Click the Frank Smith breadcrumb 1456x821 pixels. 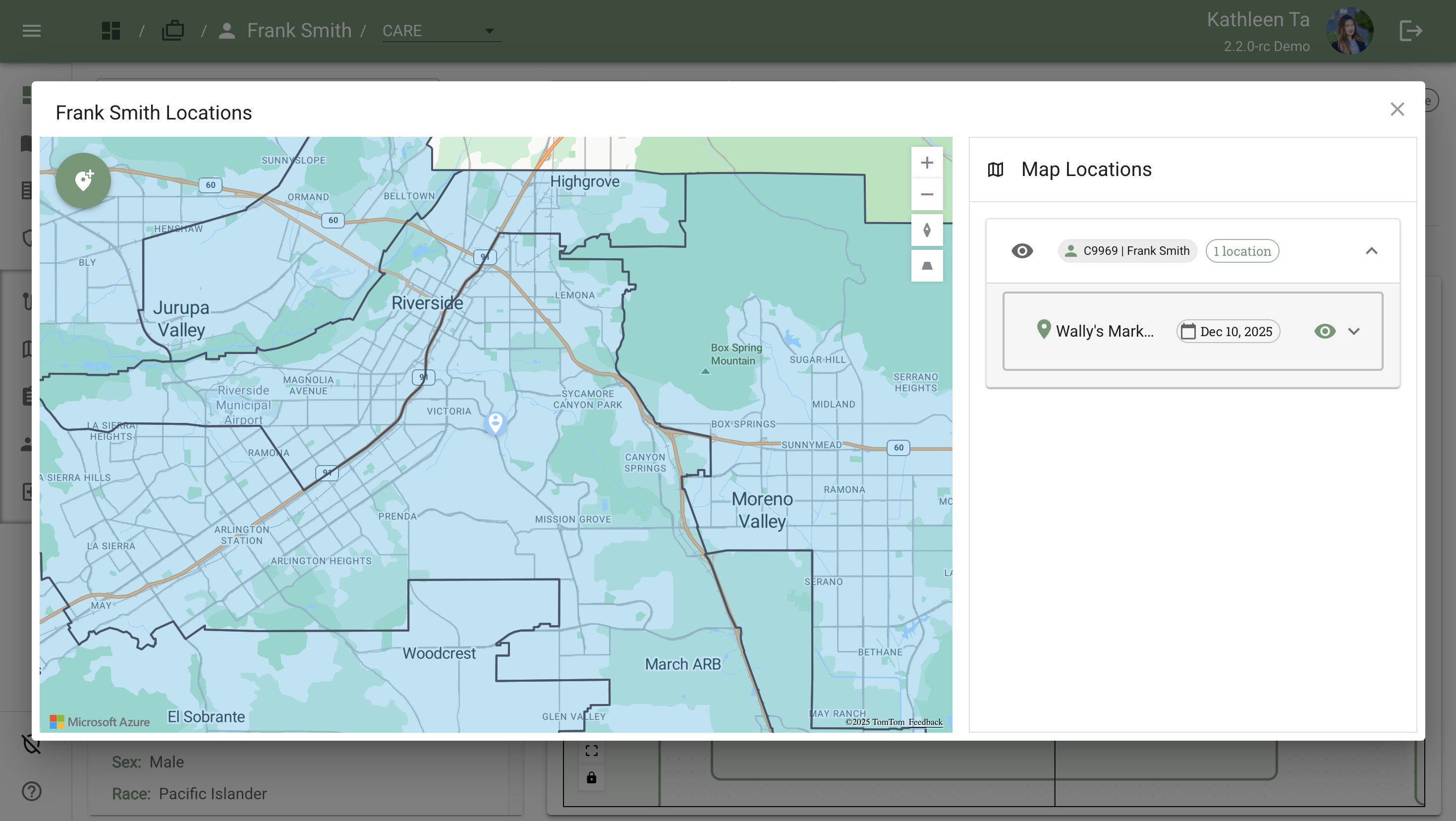pos(298,31)
